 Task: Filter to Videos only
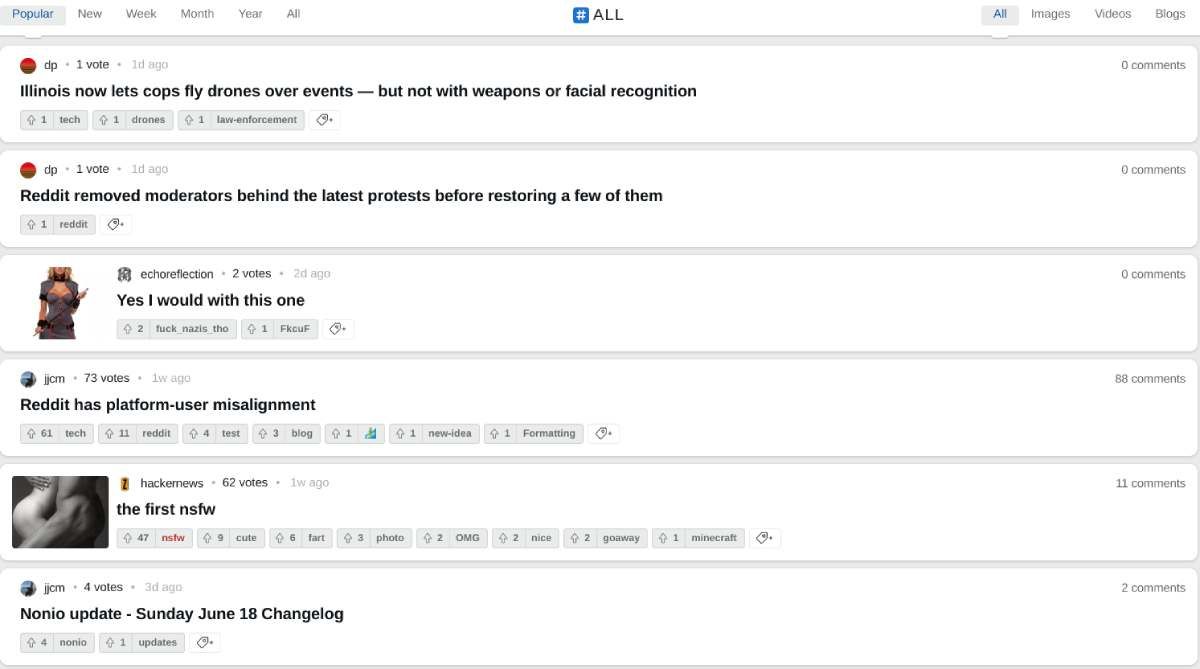tap(1113, 14)
